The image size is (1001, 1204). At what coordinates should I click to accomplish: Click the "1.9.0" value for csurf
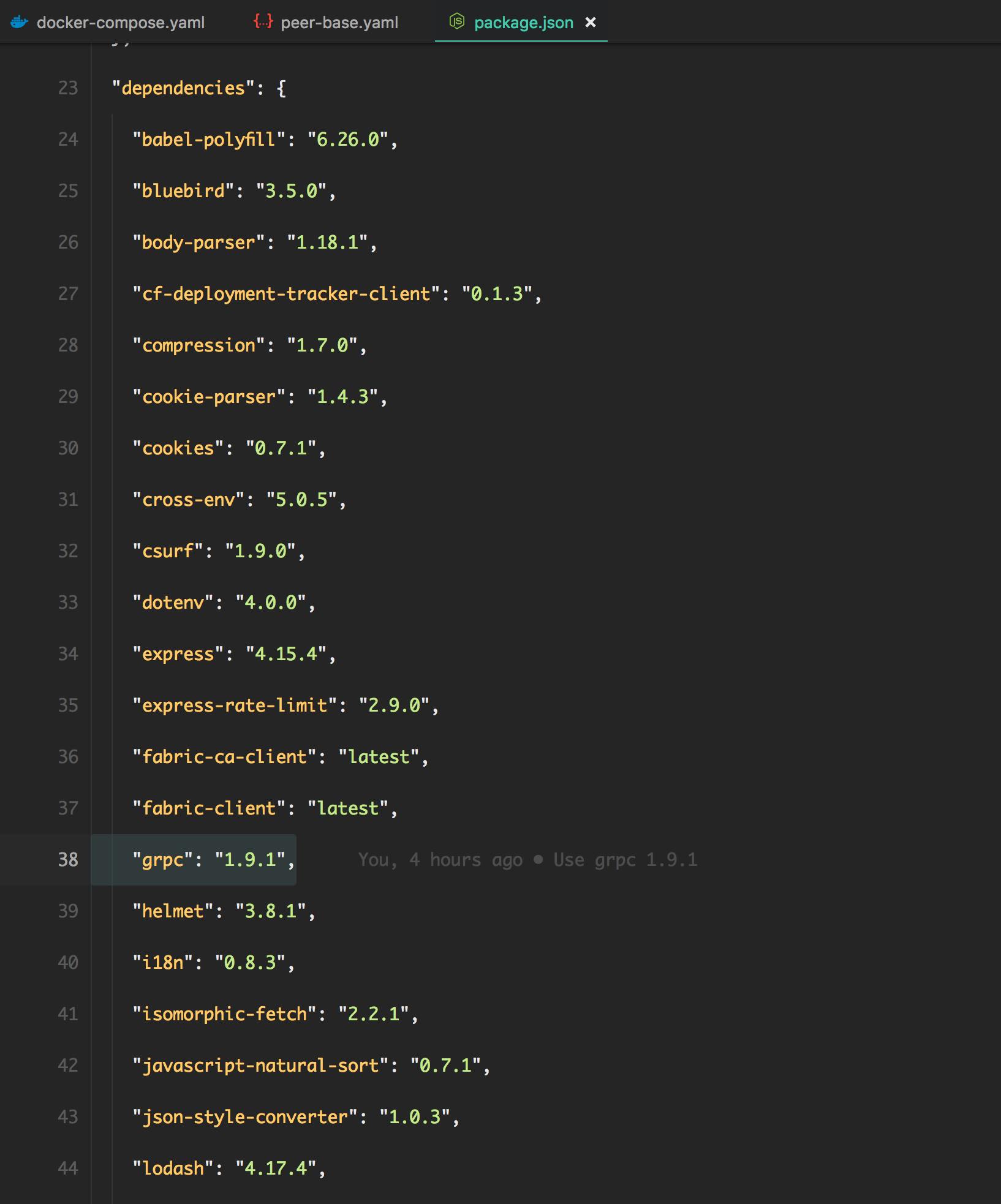[261, 551]
